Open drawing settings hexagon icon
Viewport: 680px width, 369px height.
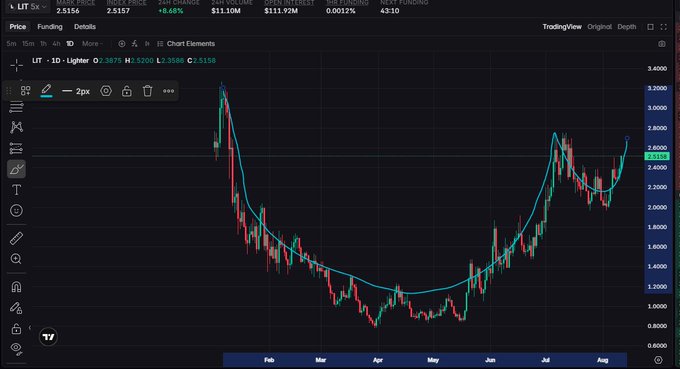pyautogui.click(x=106, y=91)
